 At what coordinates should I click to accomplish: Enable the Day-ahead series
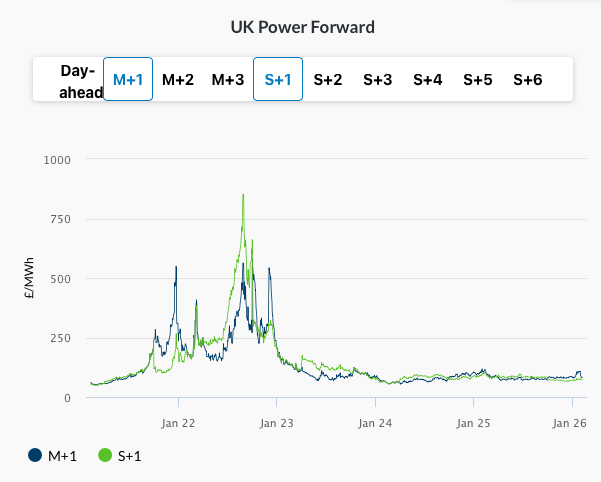coord(81,80)
